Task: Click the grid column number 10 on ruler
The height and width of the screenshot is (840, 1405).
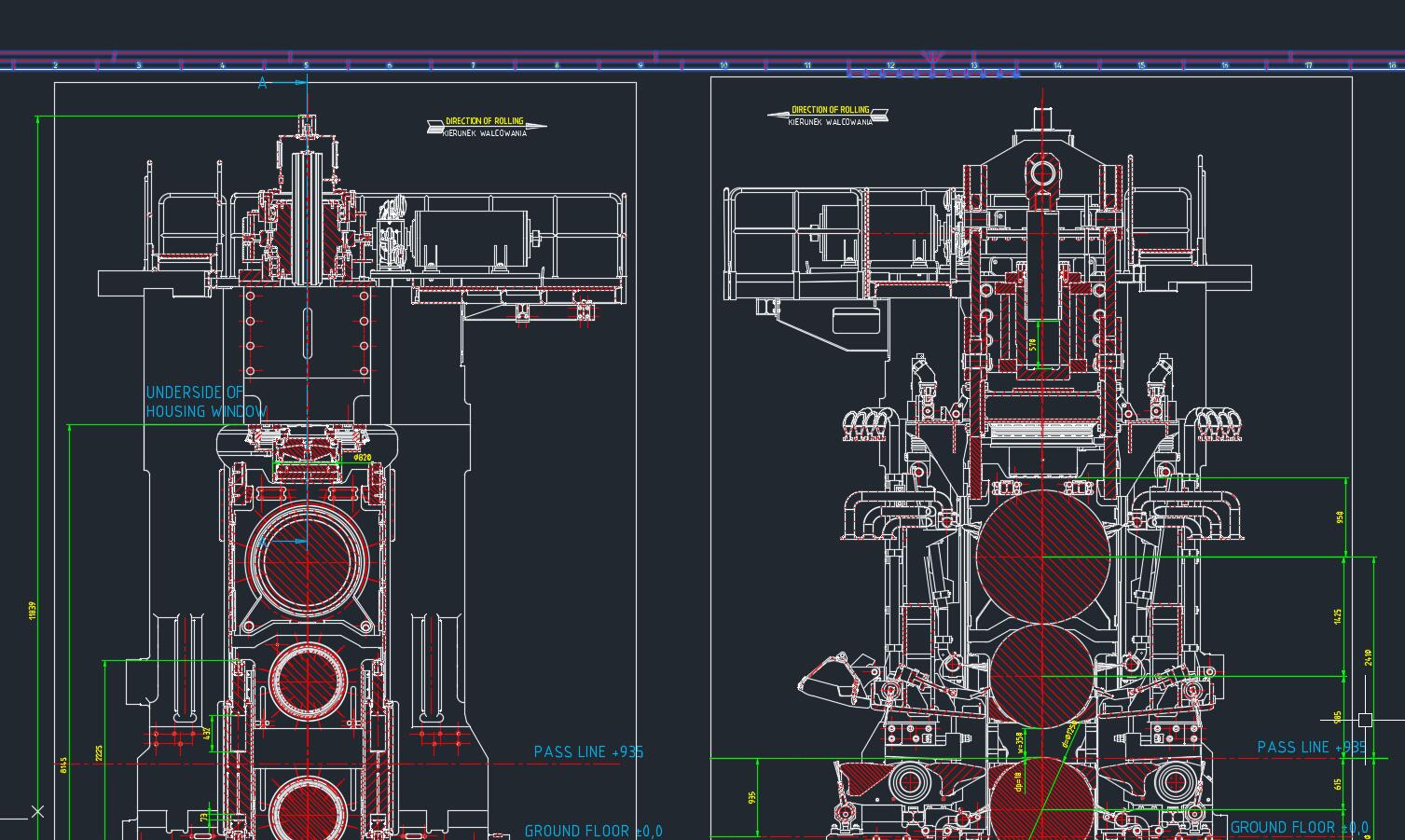Action: point(723,65)
